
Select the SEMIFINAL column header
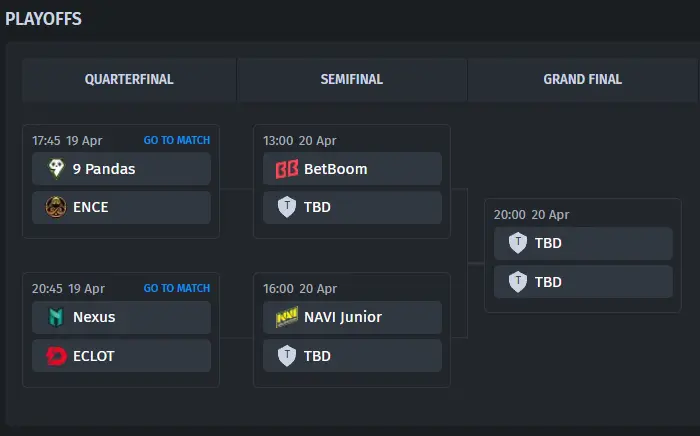(x=352, y=79)
